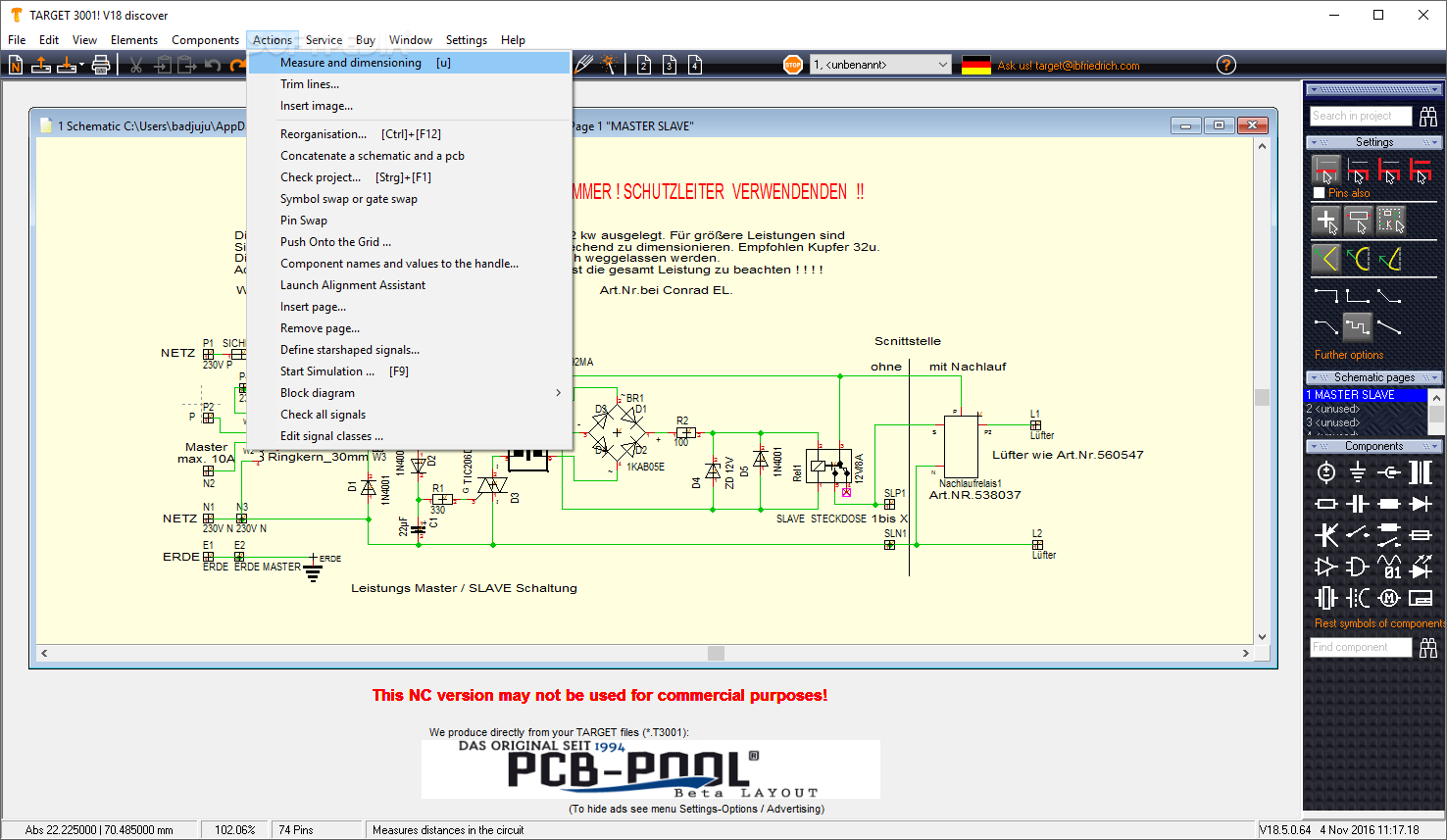Open the save icon dropdown arrow
The width and height of the screenshot is (1447, 840).
(x=81, y=66)
